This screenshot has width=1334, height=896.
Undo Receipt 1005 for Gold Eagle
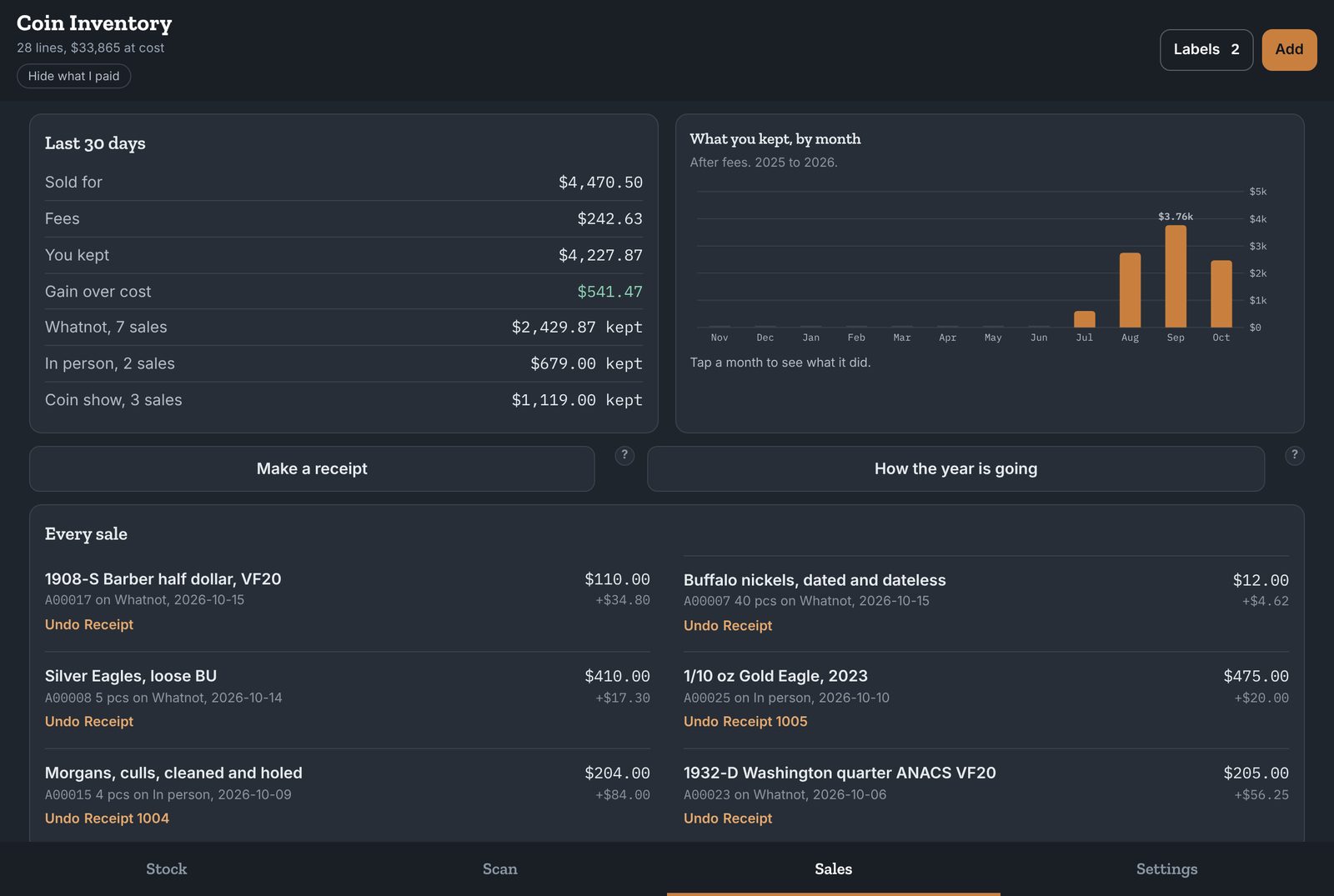point(745,721)
